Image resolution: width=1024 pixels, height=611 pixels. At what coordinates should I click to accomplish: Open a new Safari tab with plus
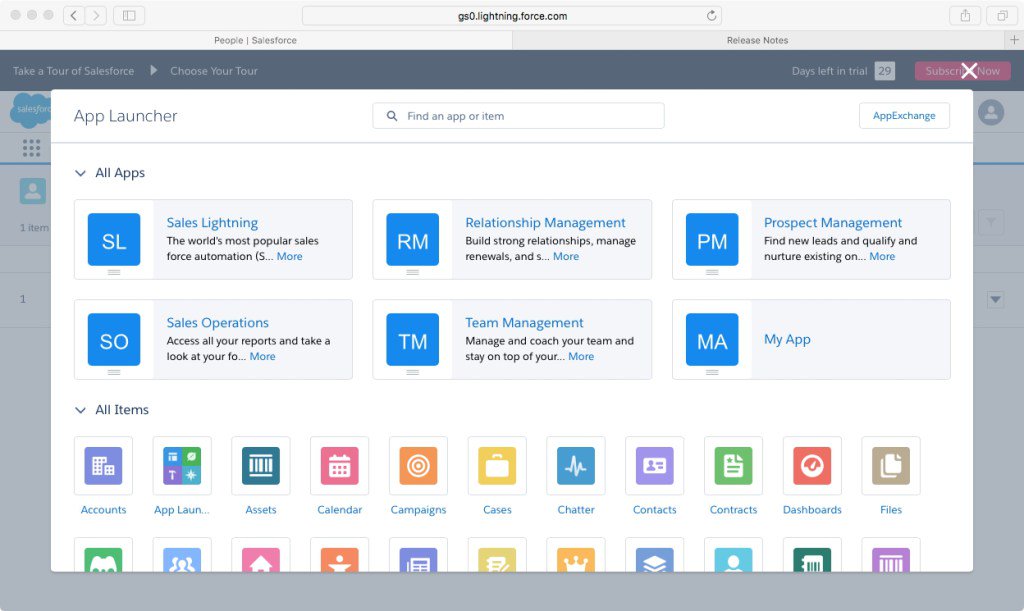click(x=1014, y=40)
